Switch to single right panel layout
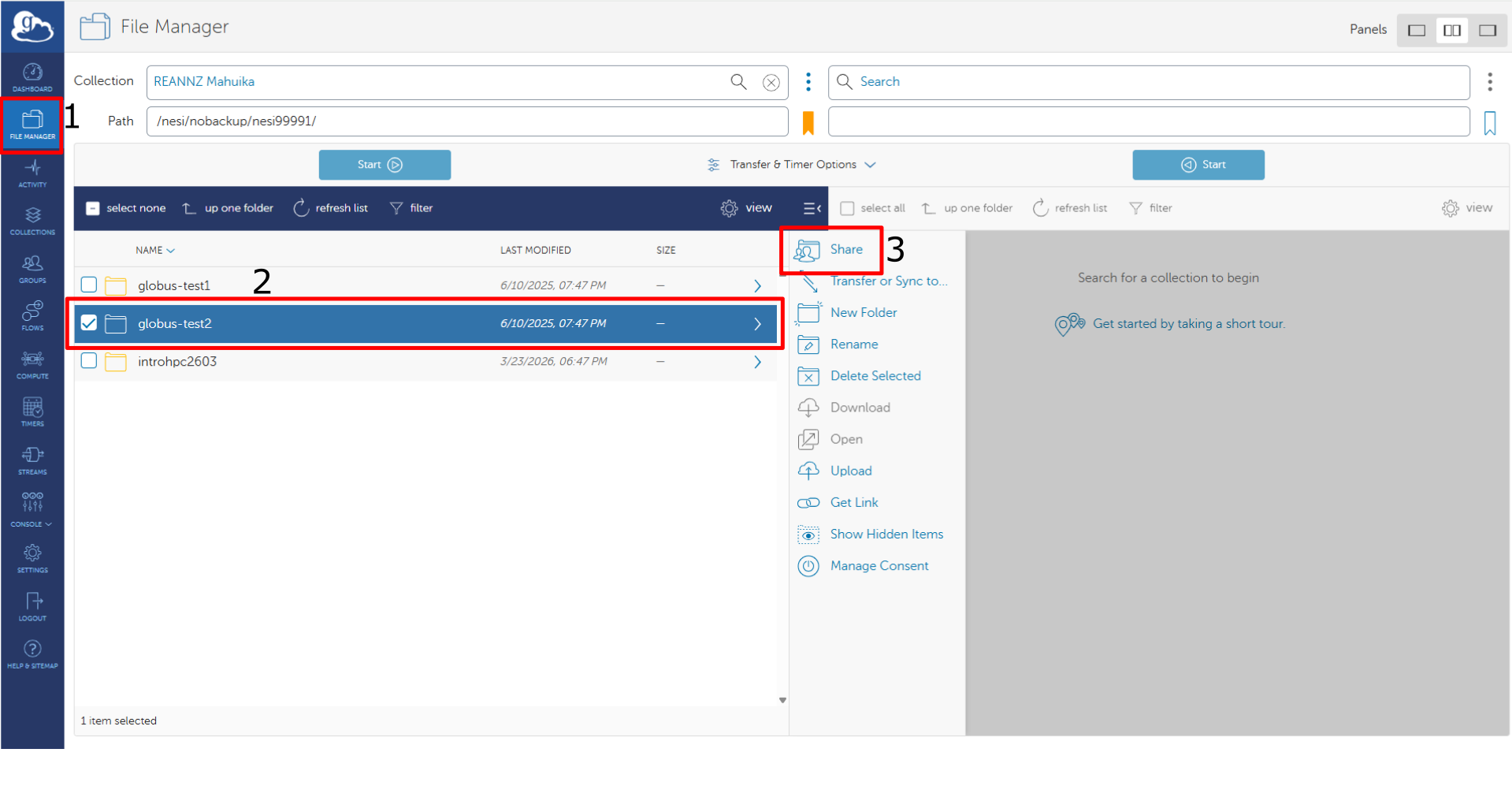Image resolution: width=1512 pixels, height=812 pixels. point(1488,30)
